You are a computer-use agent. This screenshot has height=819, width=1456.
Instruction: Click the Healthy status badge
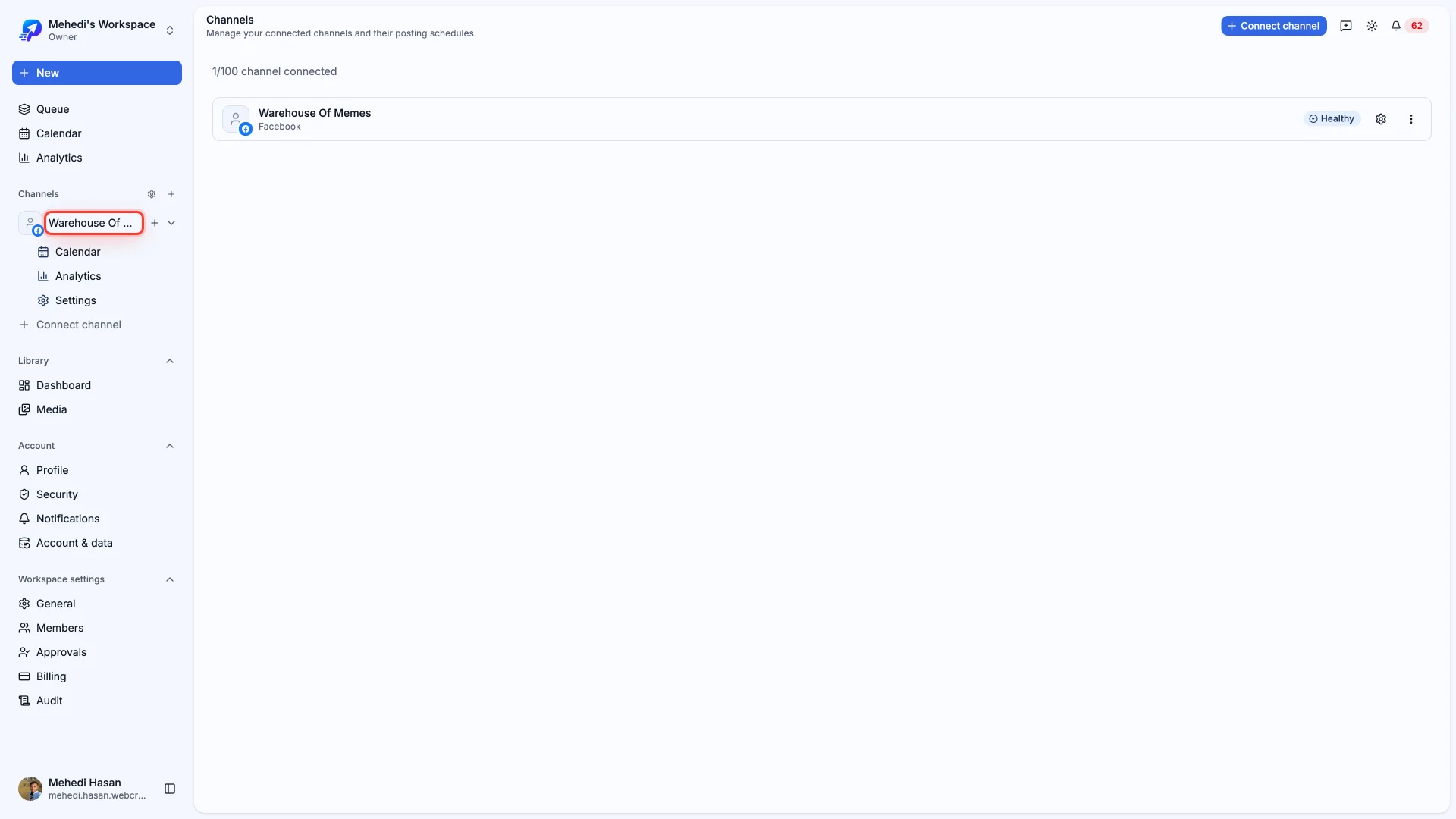click(1332, 119)
